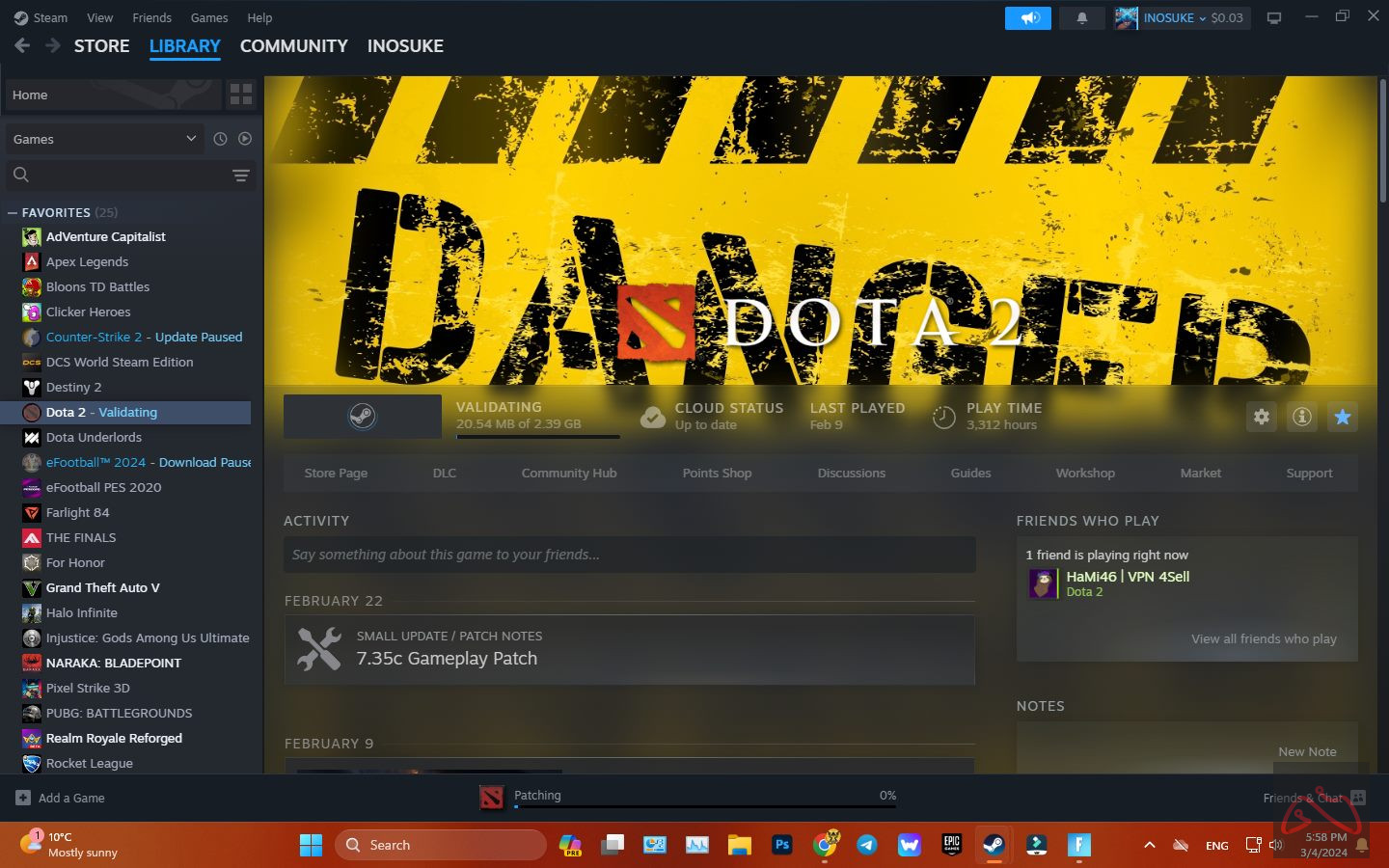Click the activity comment field

pyautogui.click(x=629, y=555)
